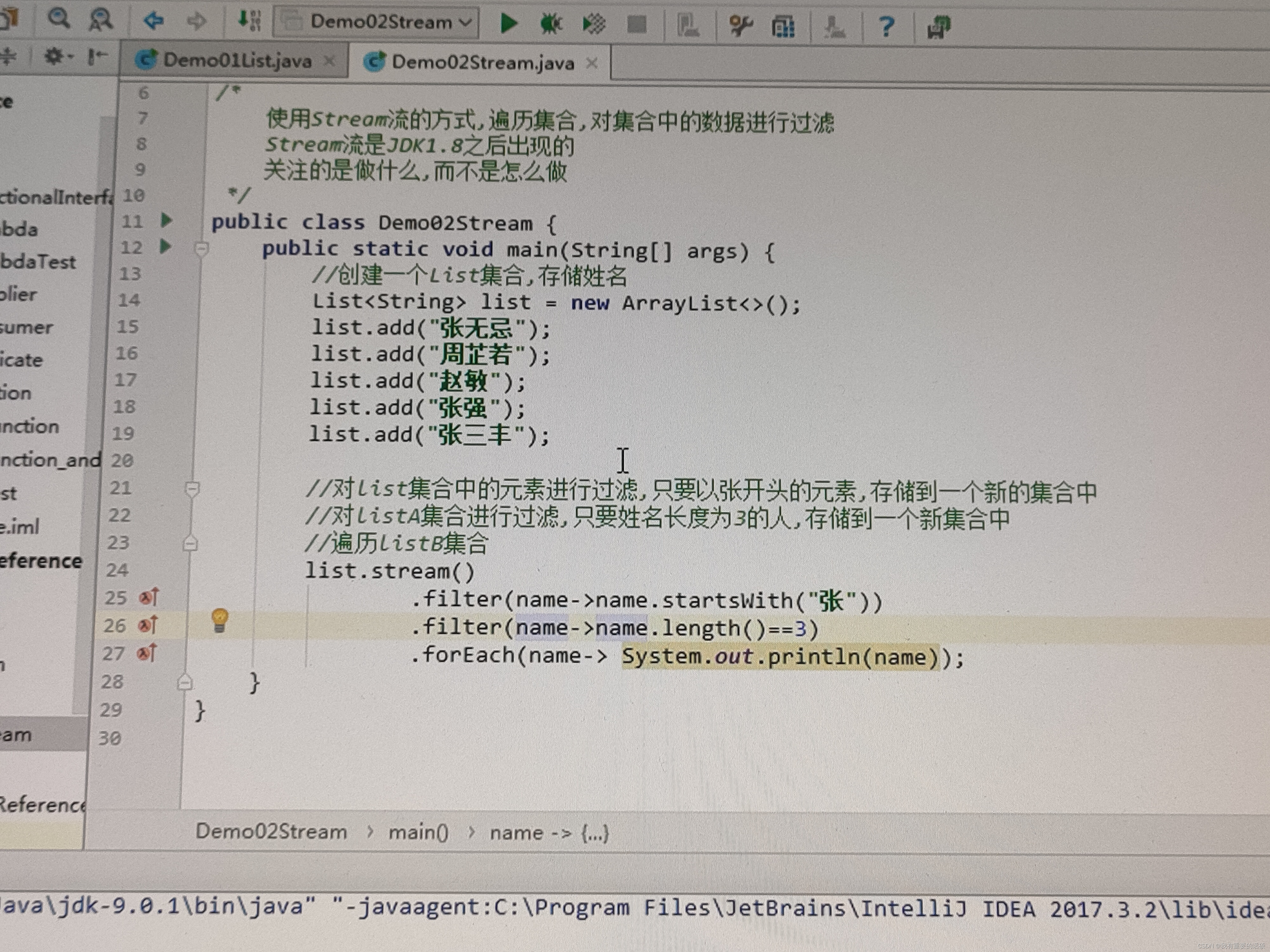The image size is (1270, 952).
Task: Click highlighted 'System.out.println(name)' on line 27
Action: tap(781, 657)
